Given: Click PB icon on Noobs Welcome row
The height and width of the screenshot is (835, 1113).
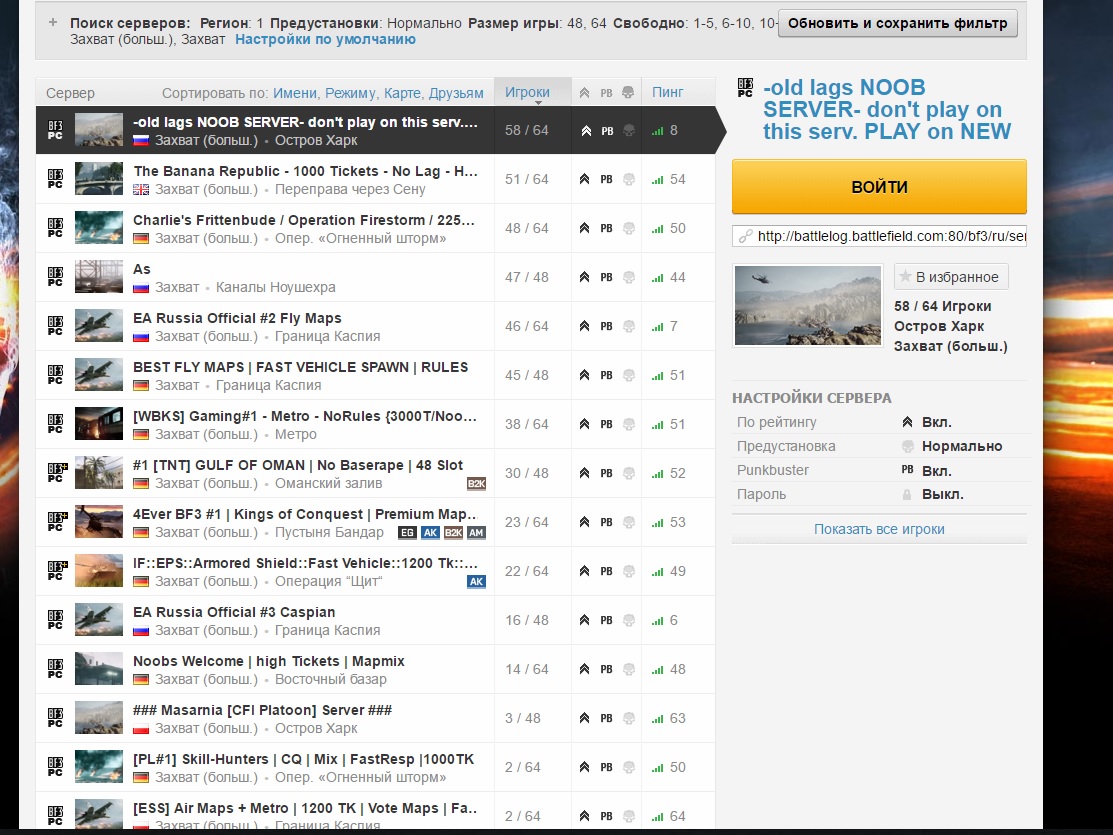Looking at the screenshot, I should coord(606,670).
